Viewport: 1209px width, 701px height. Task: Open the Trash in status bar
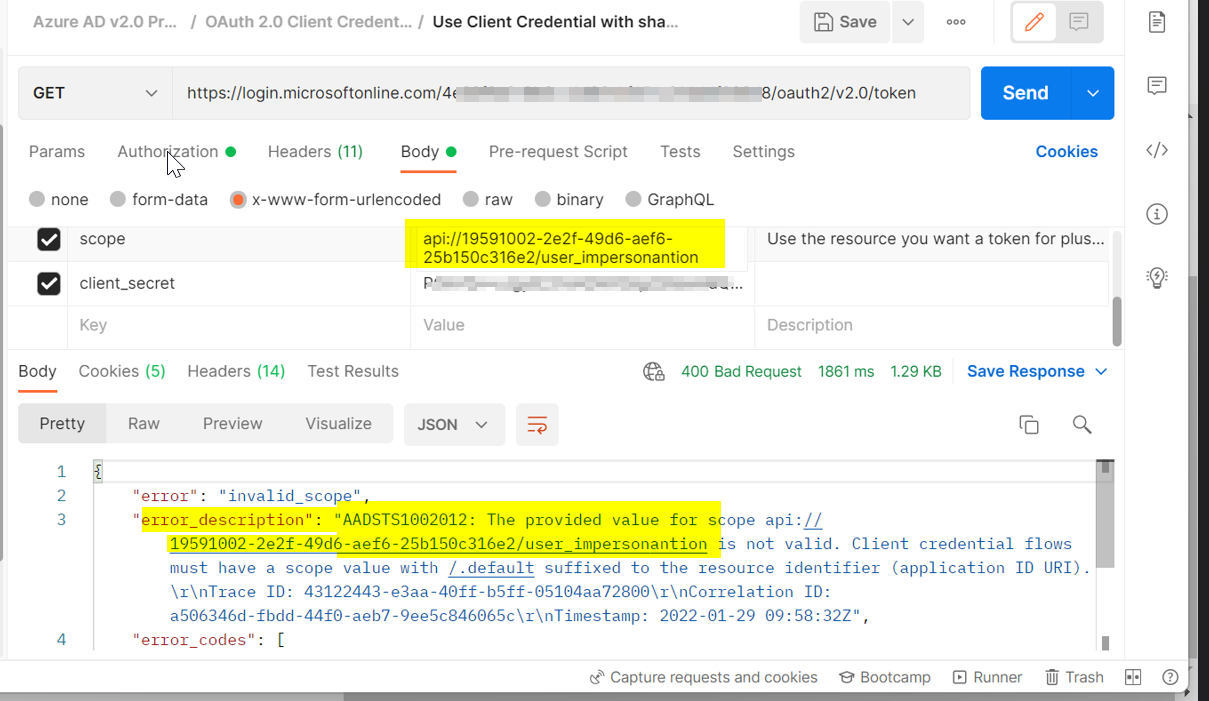click(x=1074, y=677)
